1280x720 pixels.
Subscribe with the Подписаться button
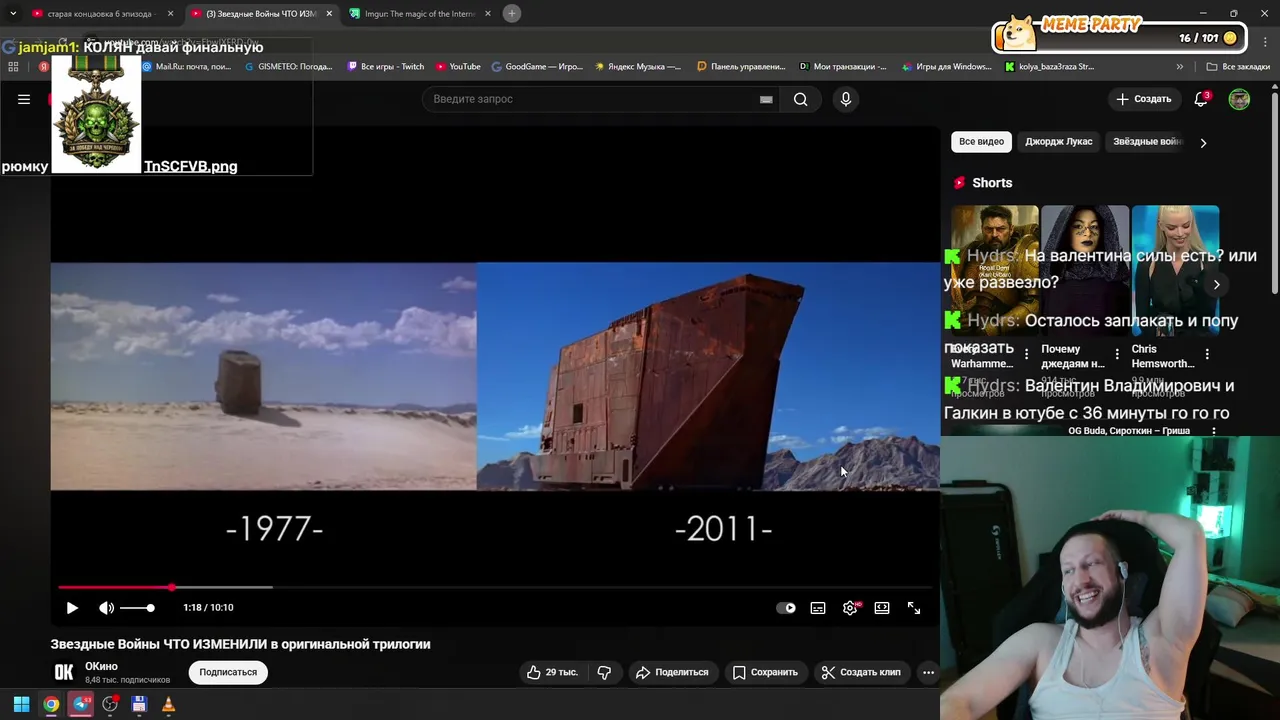pos(228,672)
